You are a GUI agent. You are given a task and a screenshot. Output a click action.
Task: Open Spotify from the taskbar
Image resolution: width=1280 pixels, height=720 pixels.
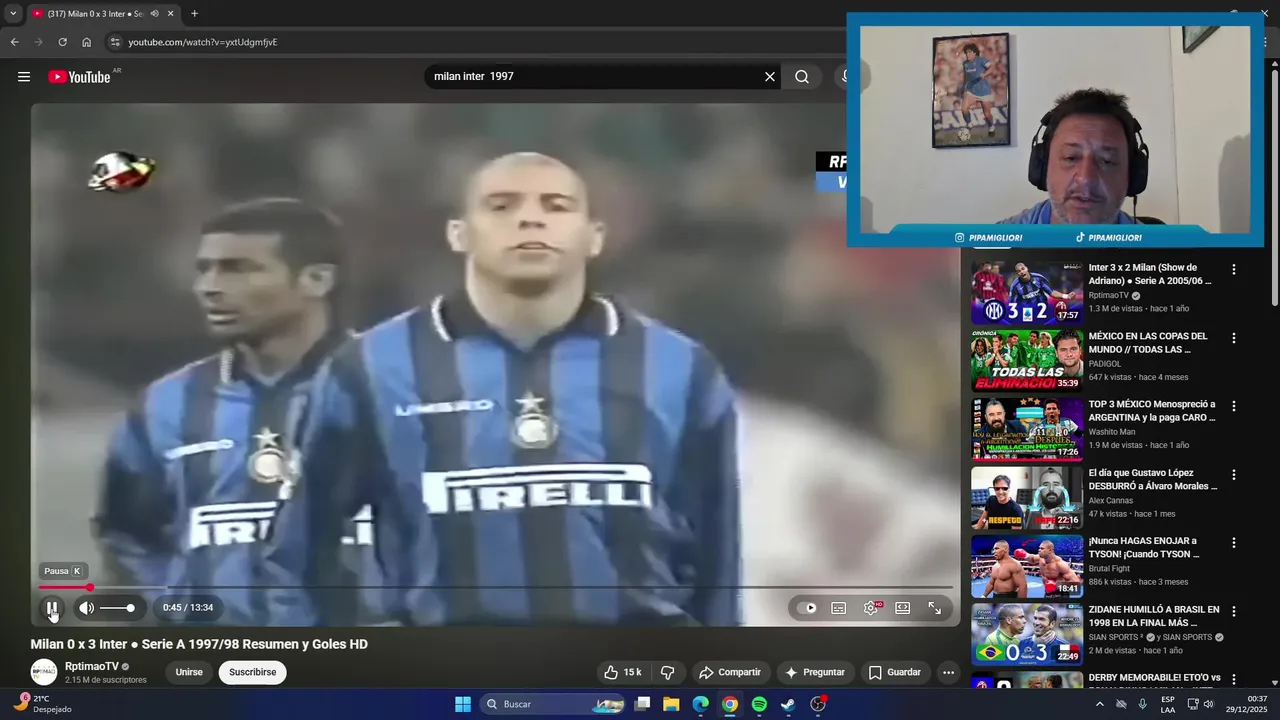pyautogui.click(x=759, y=704)
